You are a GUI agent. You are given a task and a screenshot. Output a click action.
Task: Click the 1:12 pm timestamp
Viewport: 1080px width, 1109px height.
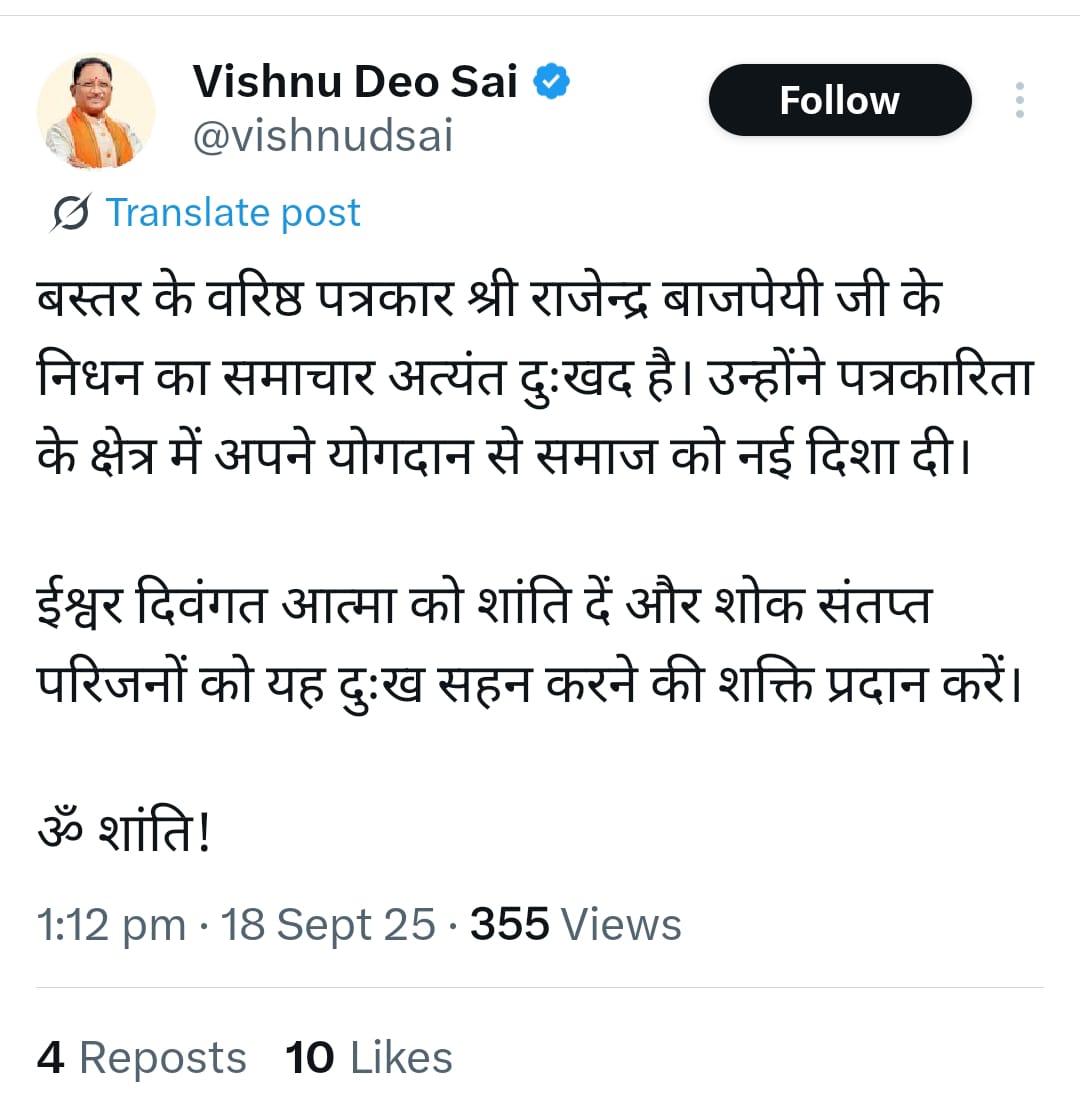(x=111, y=925)
